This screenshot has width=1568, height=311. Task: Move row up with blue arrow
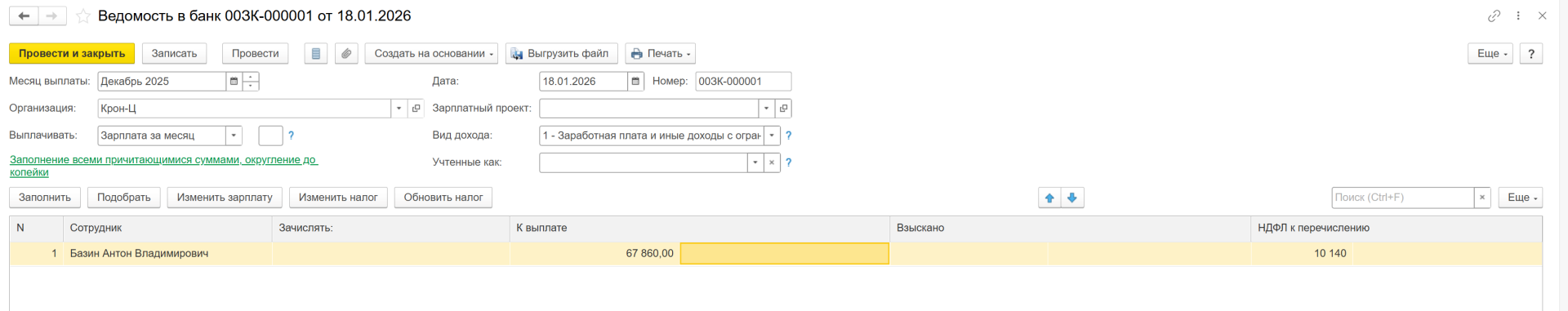[1049, 198]
